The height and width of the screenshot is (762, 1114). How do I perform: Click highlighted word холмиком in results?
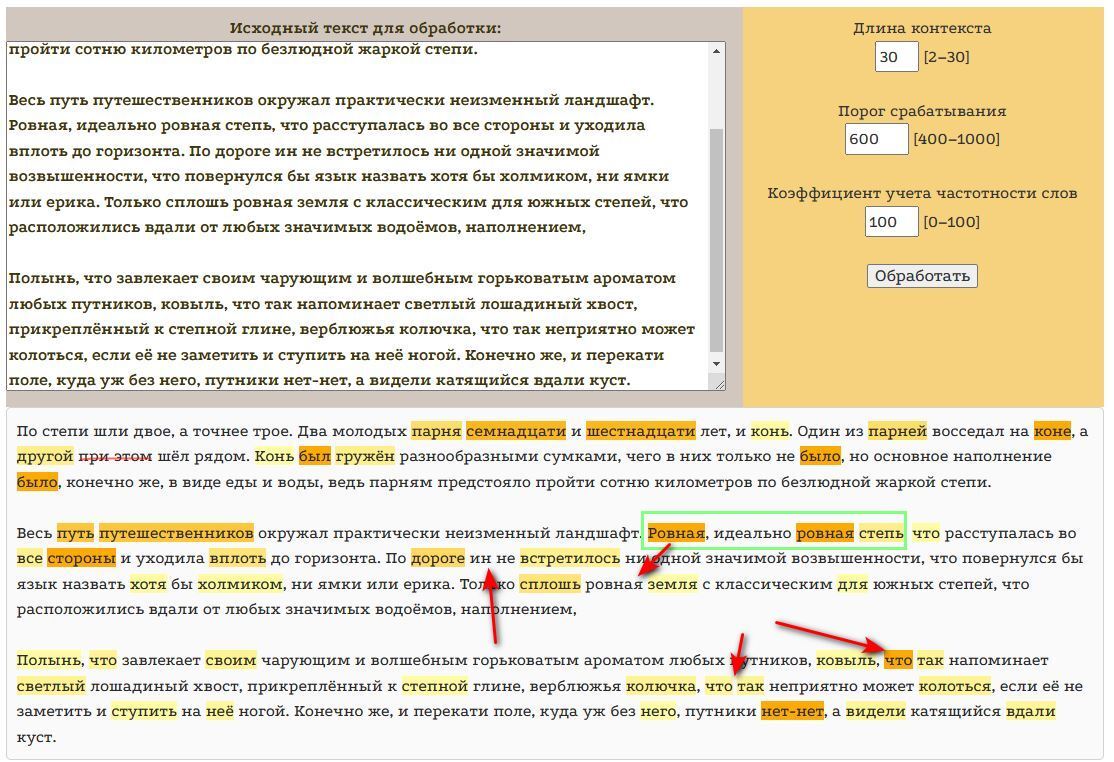click(240, 584)
